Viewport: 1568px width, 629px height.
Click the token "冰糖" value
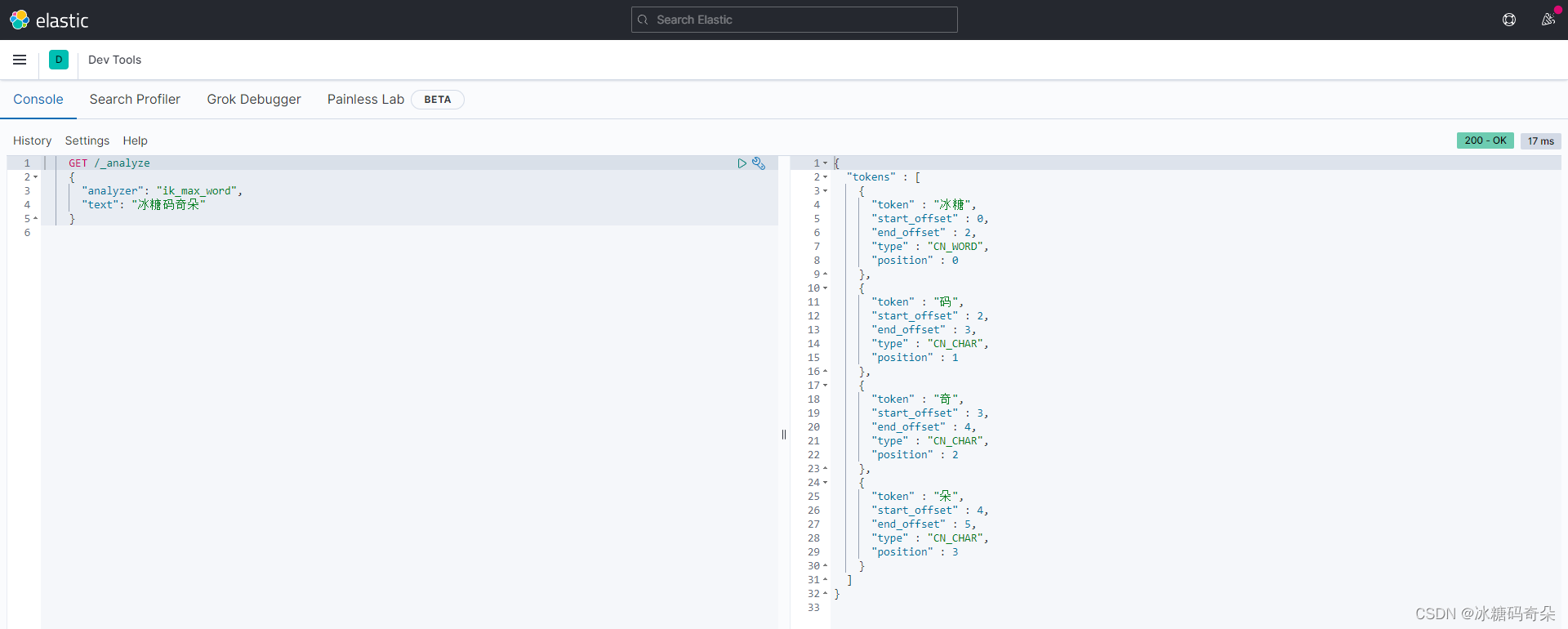tap(951, 205)
